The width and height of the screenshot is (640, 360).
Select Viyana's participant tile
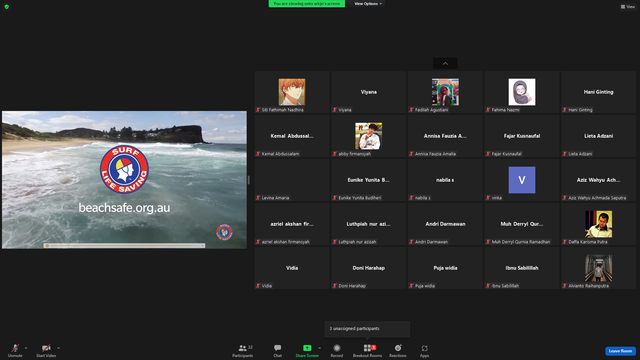(369, 92)
